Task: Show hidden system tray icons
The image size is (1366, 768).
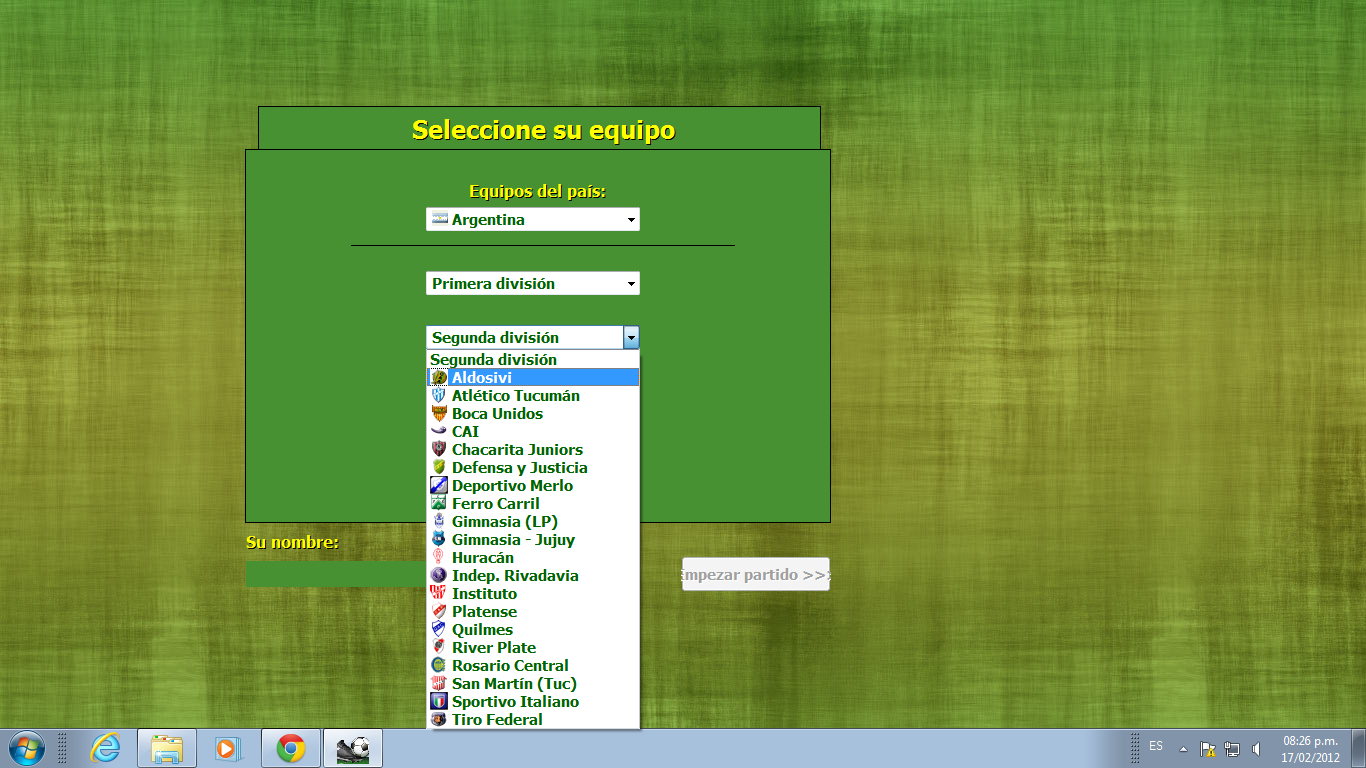Action: [1183, 749]
